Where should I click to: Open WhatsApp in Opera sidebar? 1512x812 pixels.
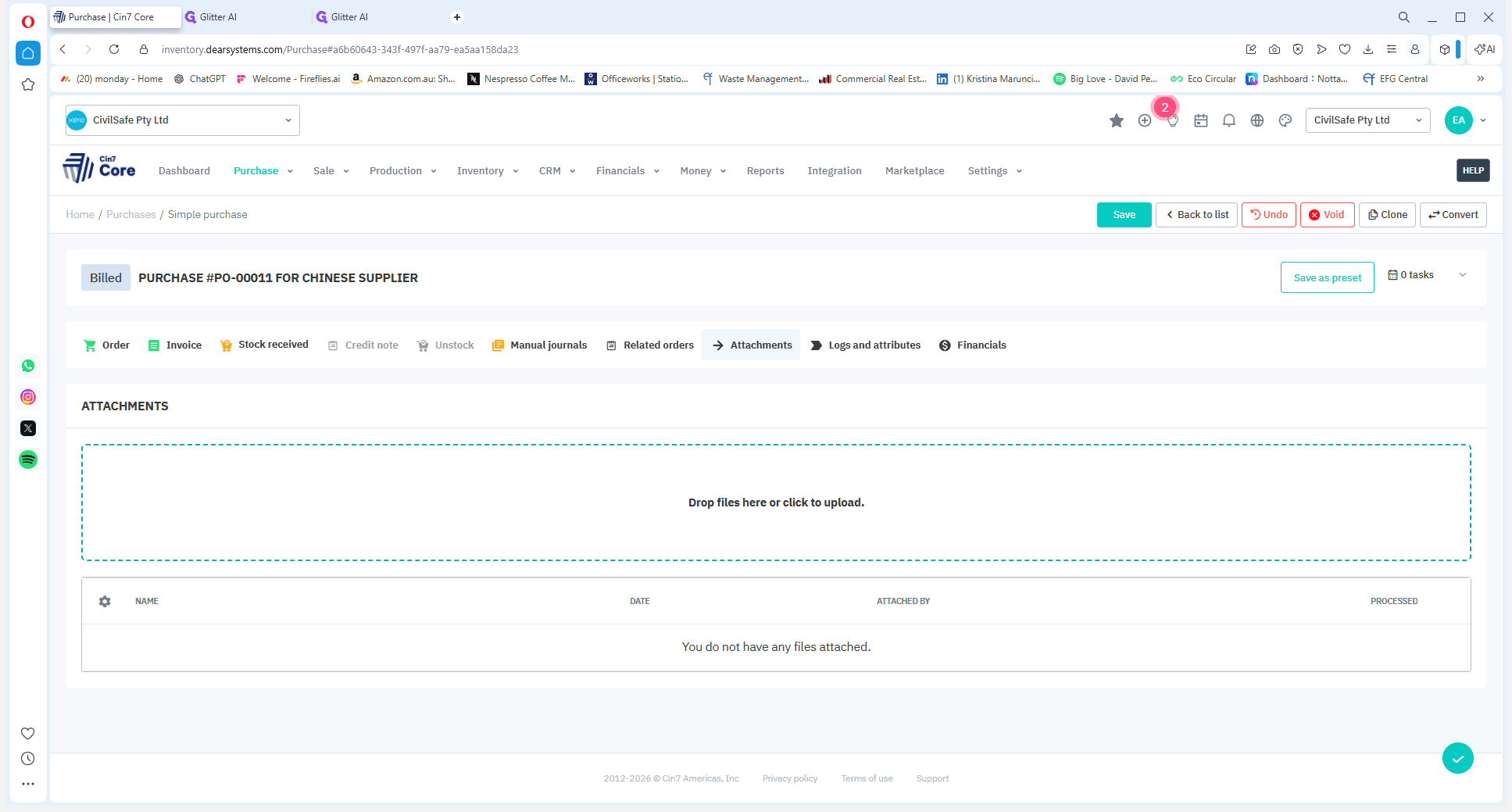[x=28, y=366]
